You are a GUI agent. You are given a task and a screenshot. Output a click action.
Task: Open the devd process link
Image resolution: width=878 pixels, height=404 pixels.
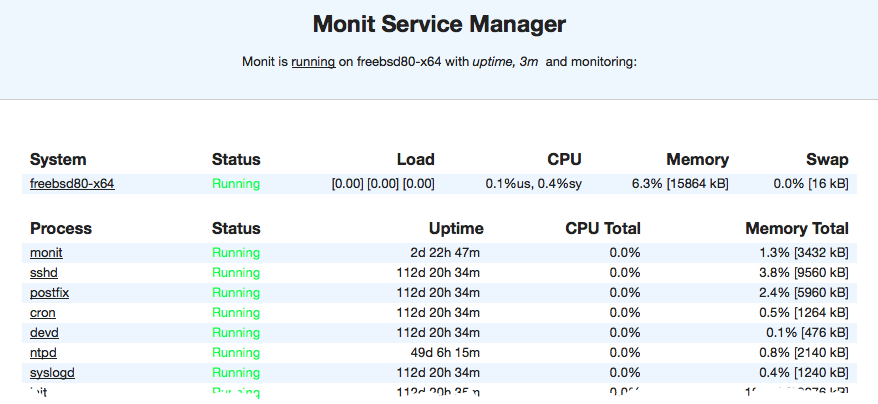pos(44,333)
